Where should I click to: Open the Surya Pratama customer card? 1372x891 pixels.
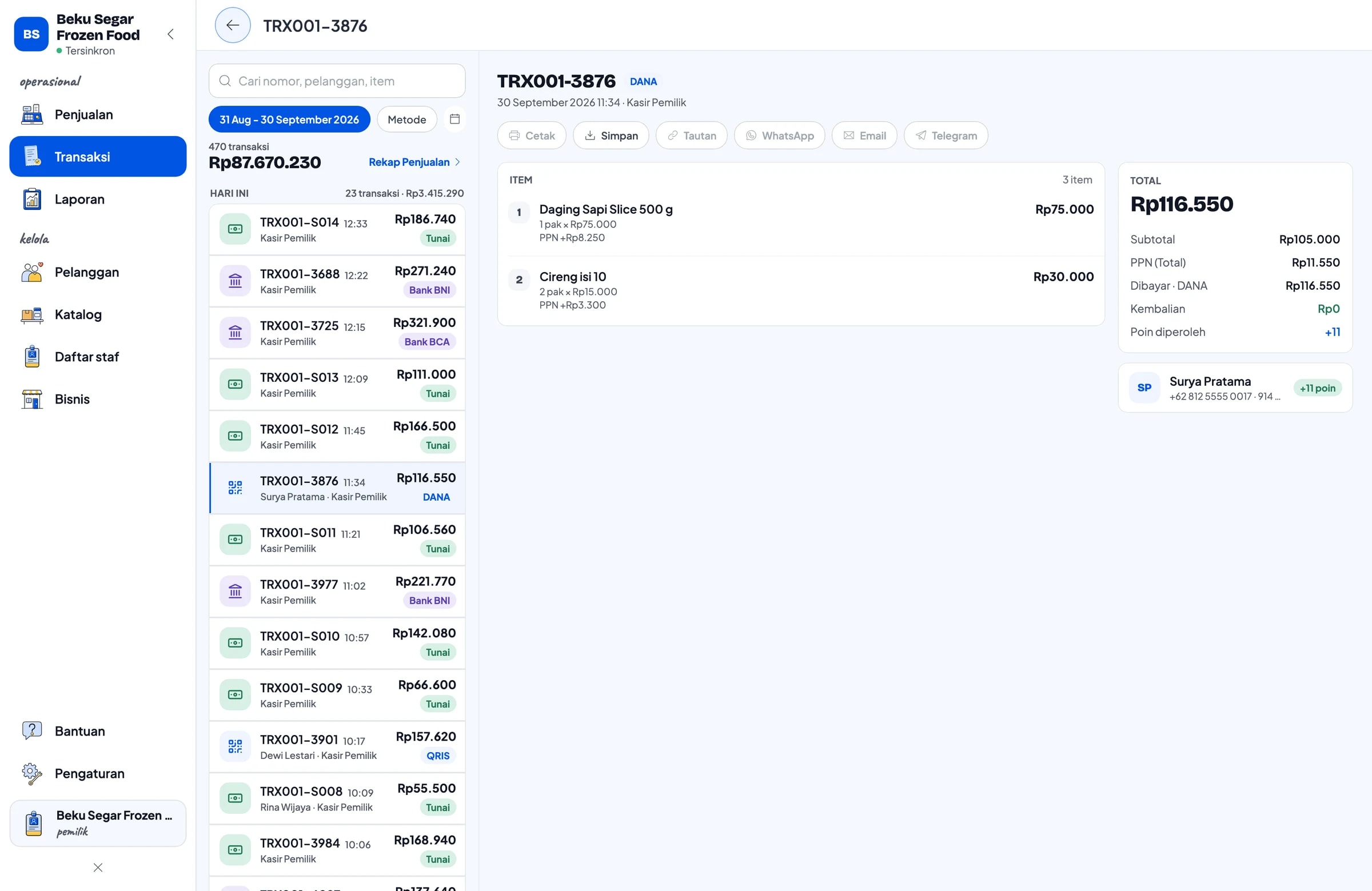point(1235,388)
